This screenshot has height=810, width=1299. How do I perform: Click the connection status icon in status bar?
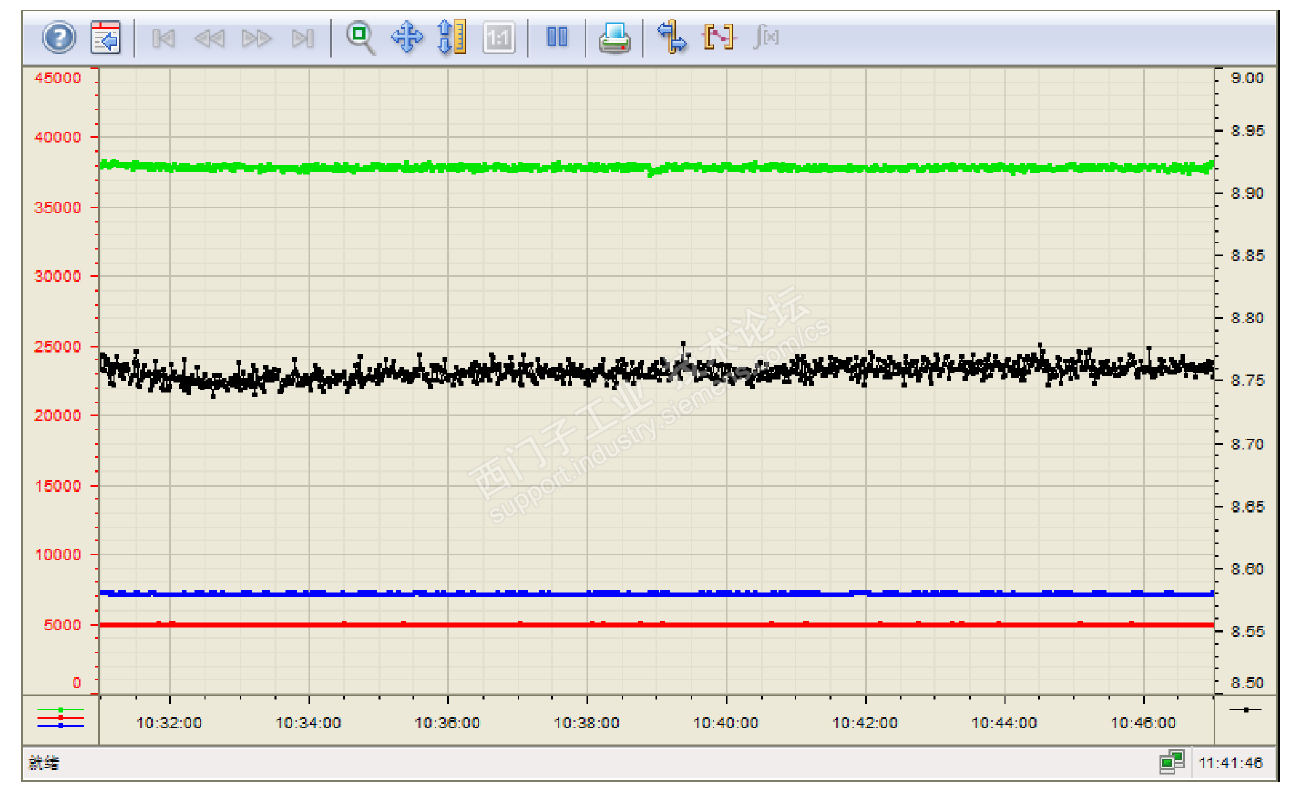[x=1172, y=763]
